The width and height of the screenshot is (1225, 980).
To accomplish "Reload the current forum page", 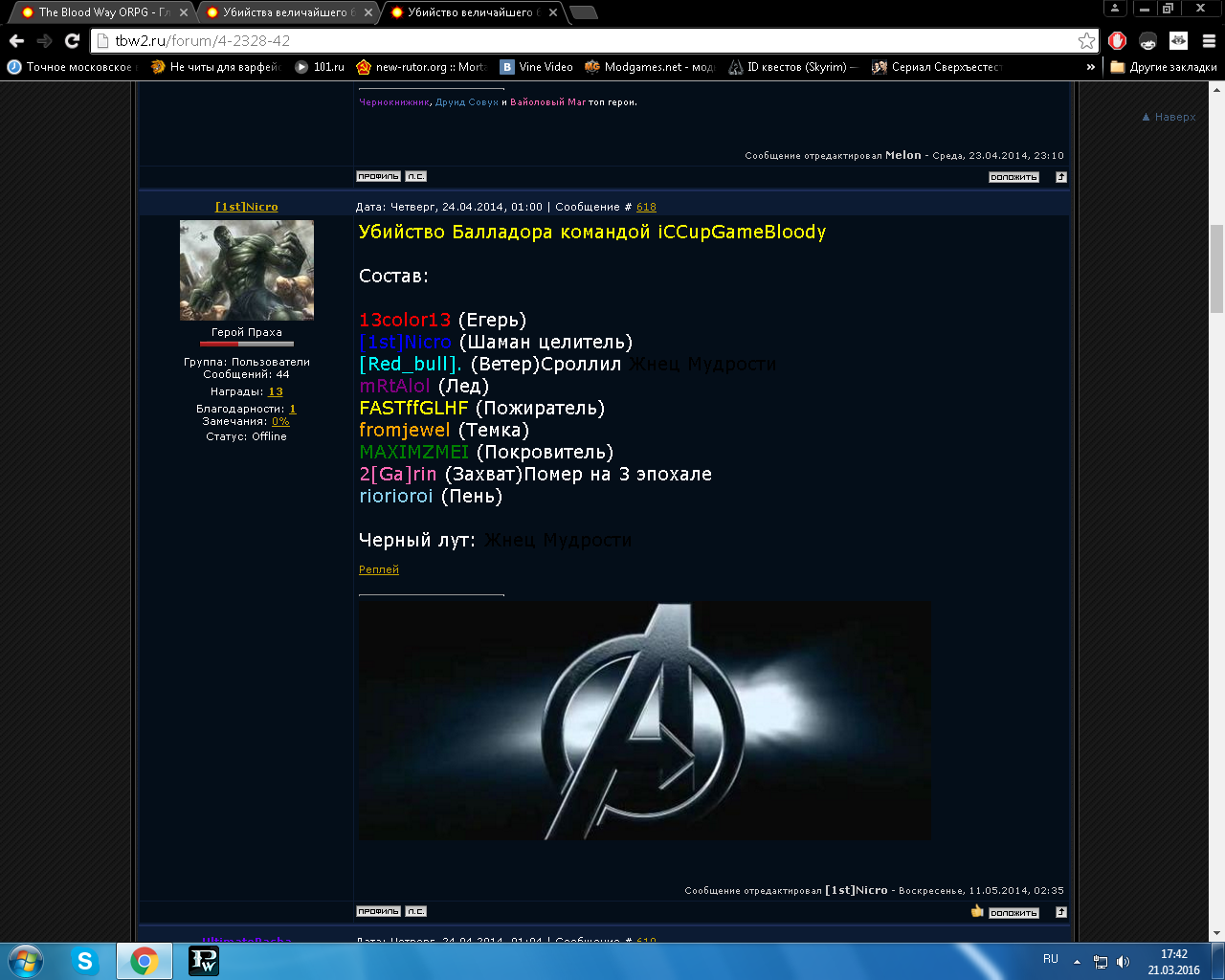I will 72,40.
